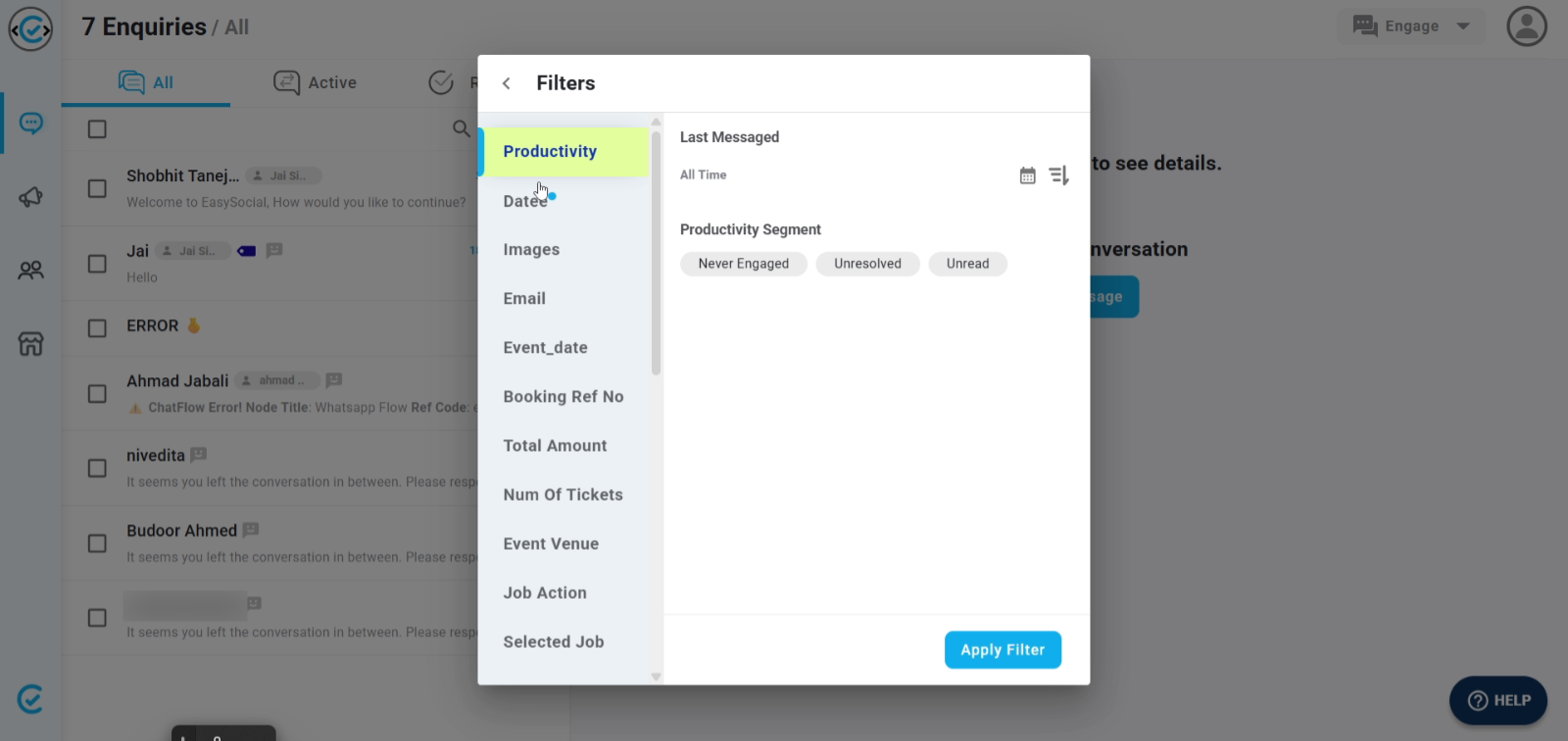1568x741 pixels.
Task: Open the contacts people sidebar icon
Action: [x=30, y=270]
